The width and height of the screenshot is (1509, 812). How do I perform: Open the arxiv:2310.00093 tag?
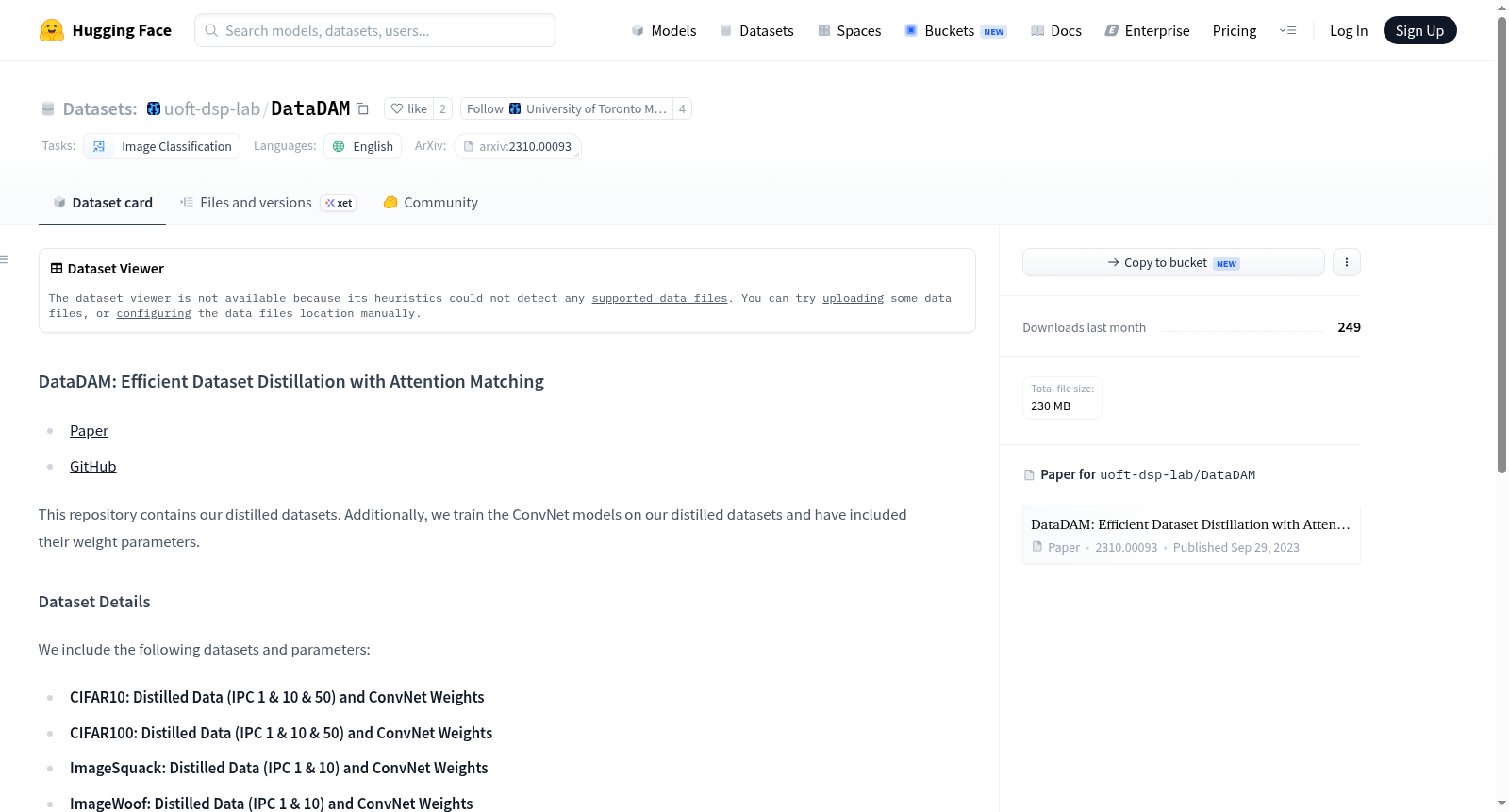click(x=518, y=146)
